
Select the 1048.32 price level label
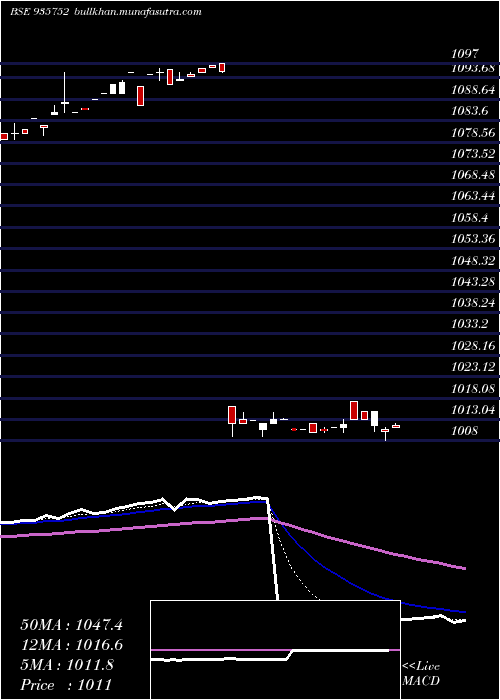[473, 261]
